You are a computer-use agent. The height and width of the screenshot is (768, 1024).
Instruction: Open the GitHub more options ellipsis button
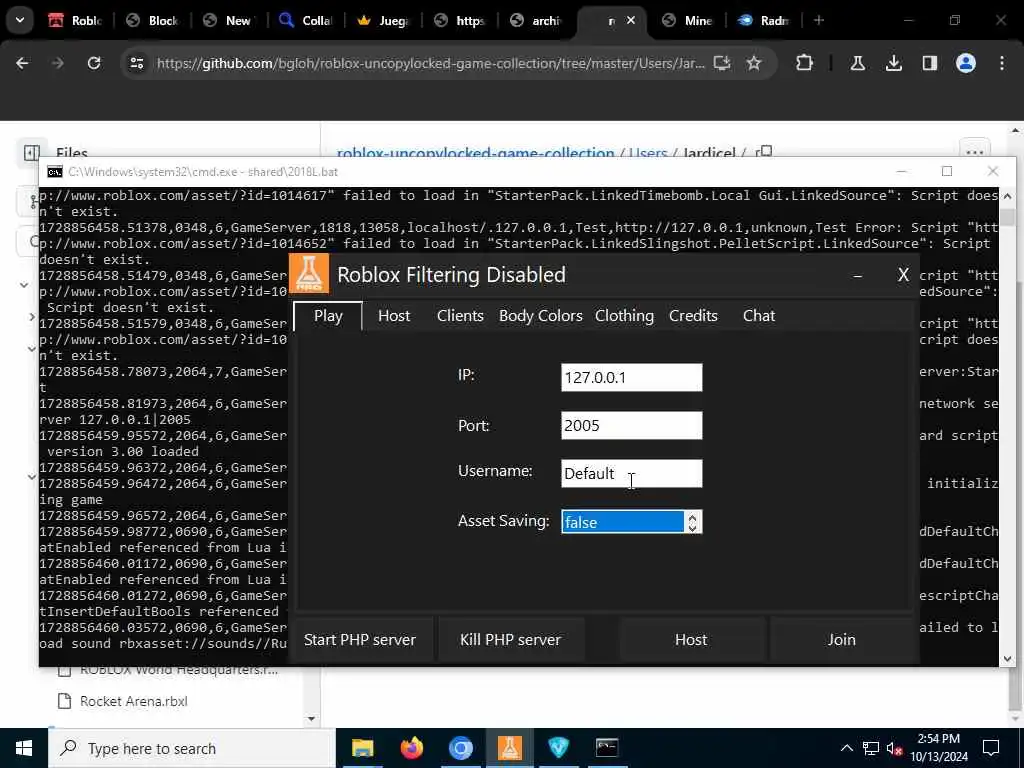(974, 153)
